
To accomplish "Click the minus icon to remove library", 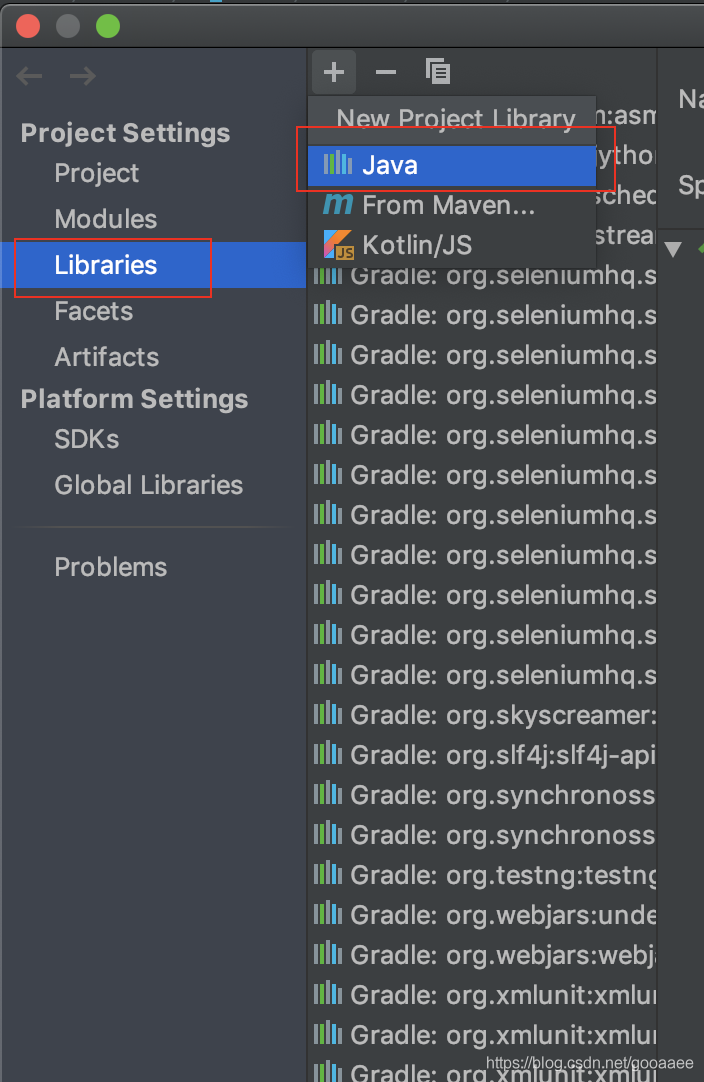I will 385,72.
